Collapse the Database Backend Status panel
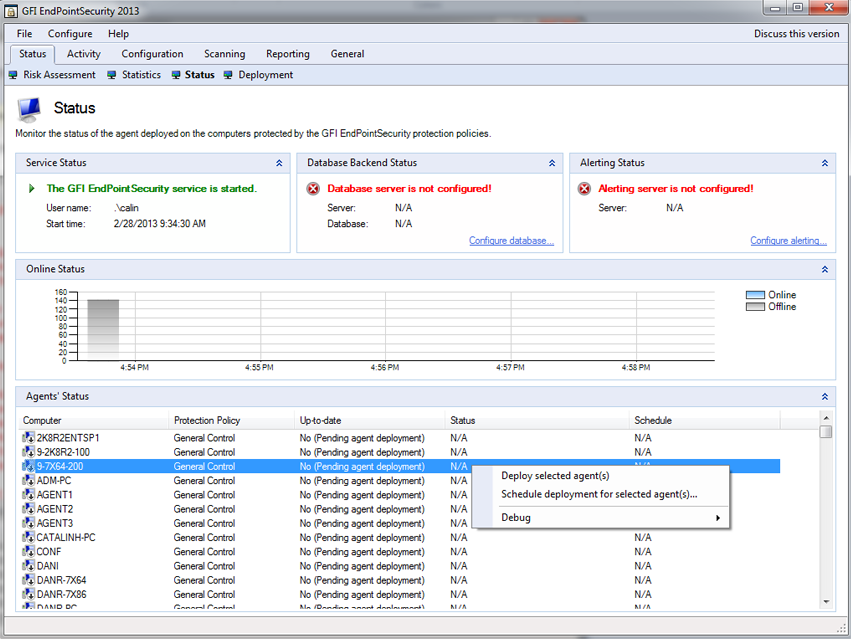This screenshot has width=851, height=639. tap(552, 163)
